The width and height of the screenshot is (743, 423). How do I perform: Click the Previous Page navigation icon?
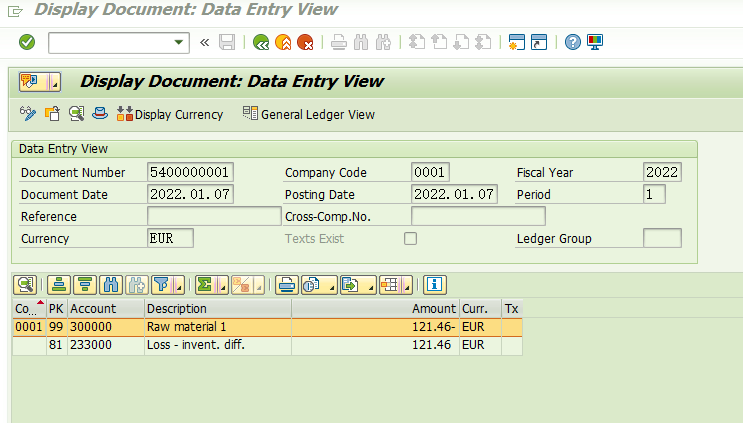click(439, 42)
